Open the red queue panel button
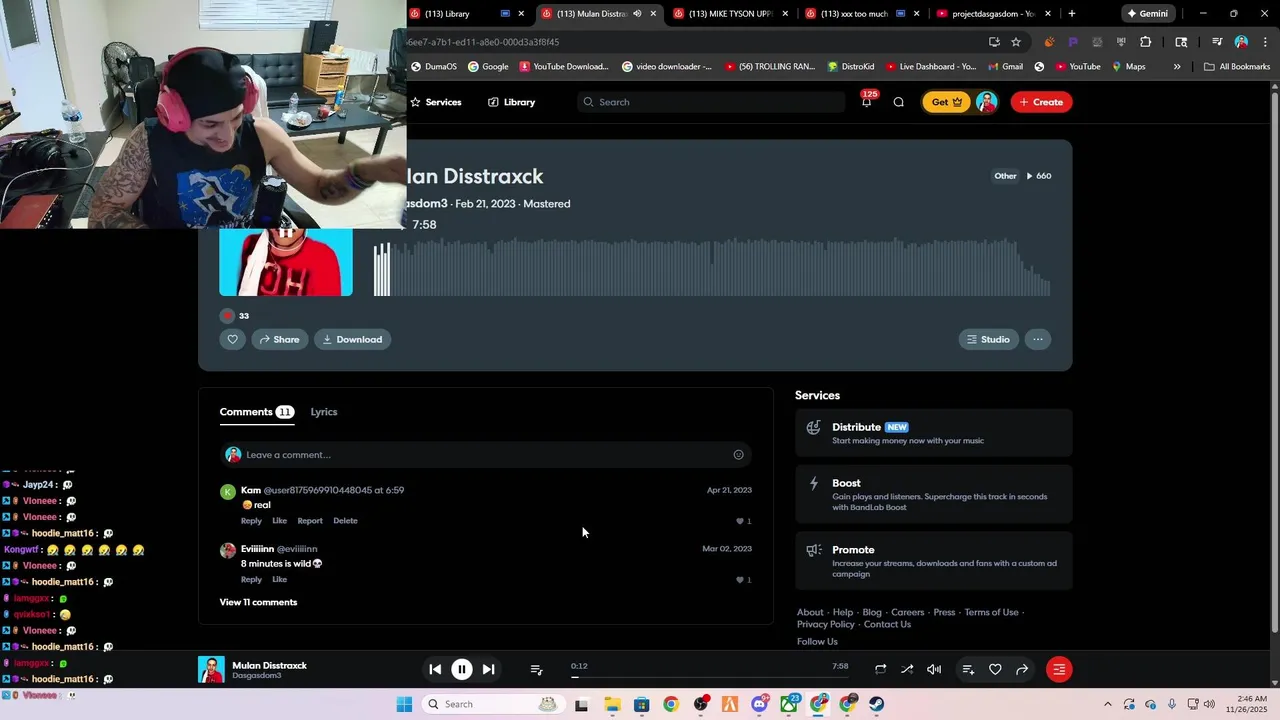The height and width of the screenshot is (720, 1280). pyautogui.click(x=1059, y=669)
